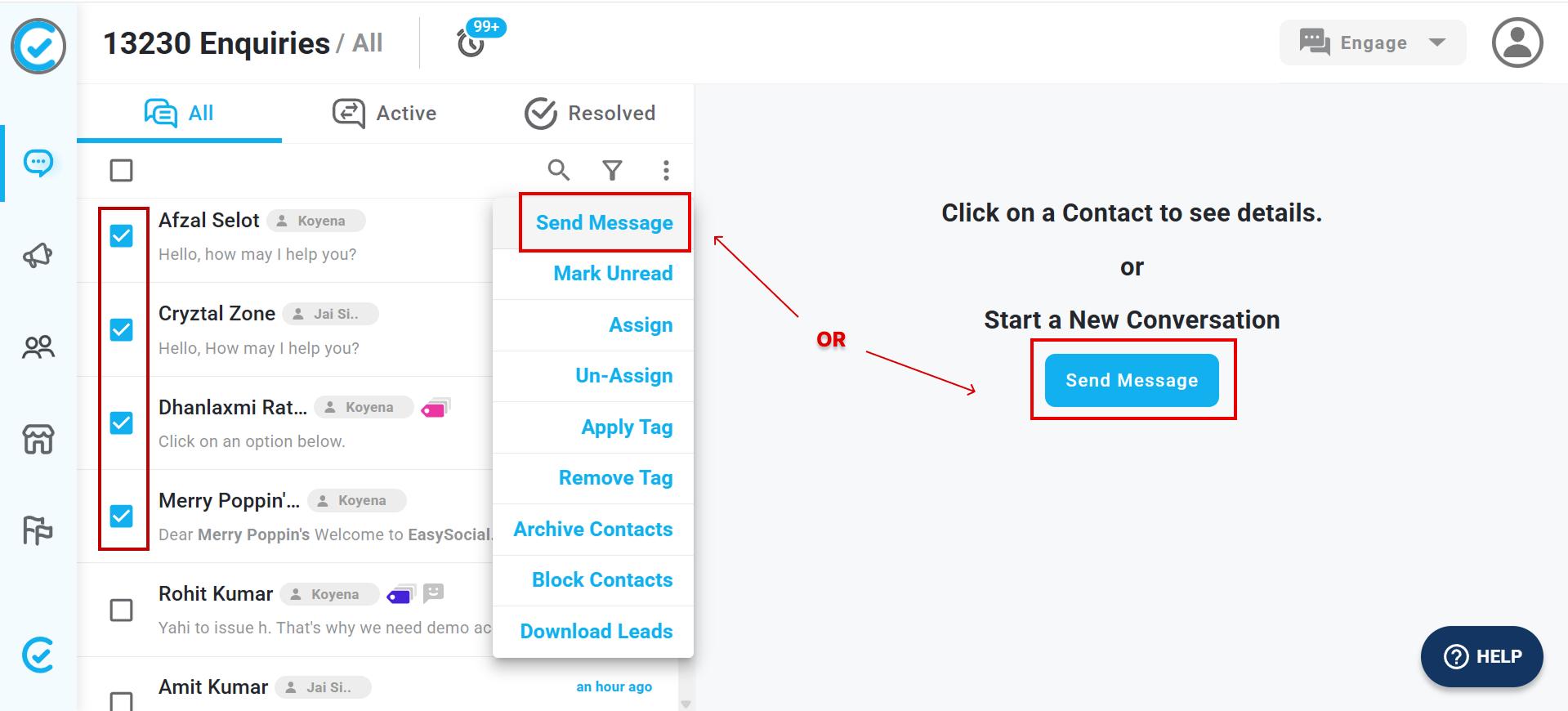Open the filter funnel icon
The width and height of the screenshot is (1568, 711).
(613, 170)
